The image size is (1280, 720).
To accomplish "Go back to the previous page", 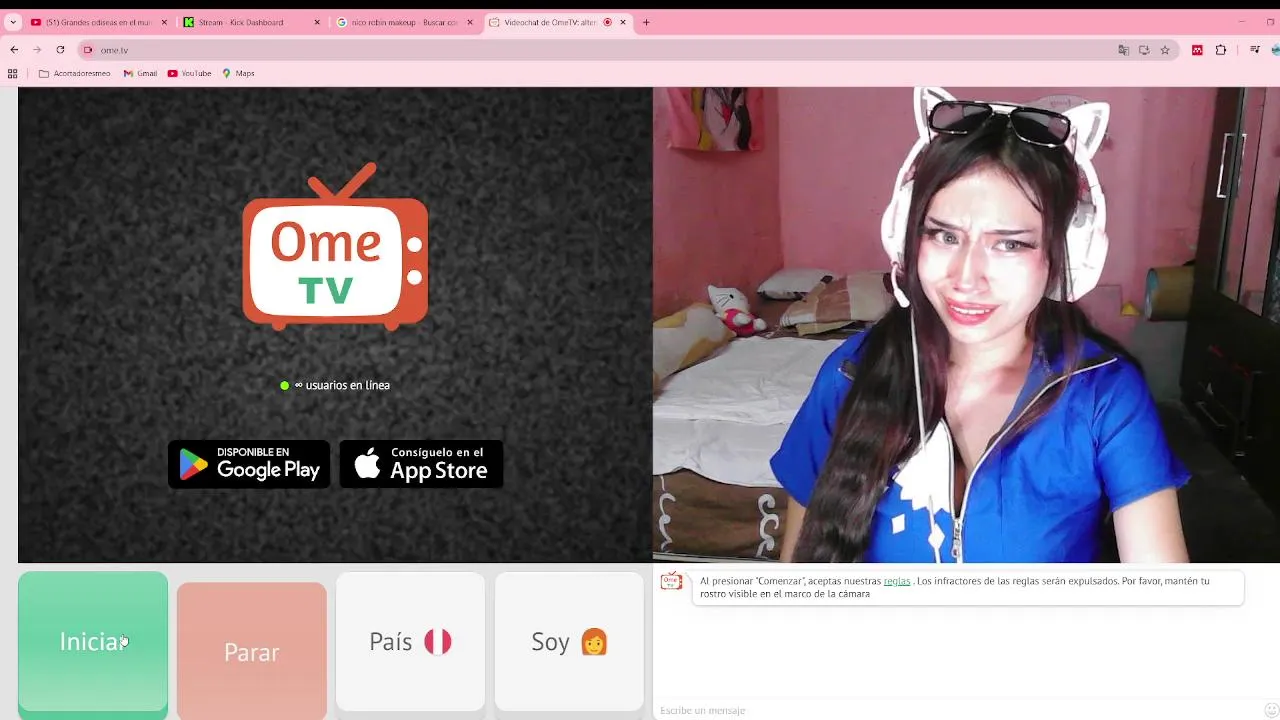I will click(x=14, y=50).
